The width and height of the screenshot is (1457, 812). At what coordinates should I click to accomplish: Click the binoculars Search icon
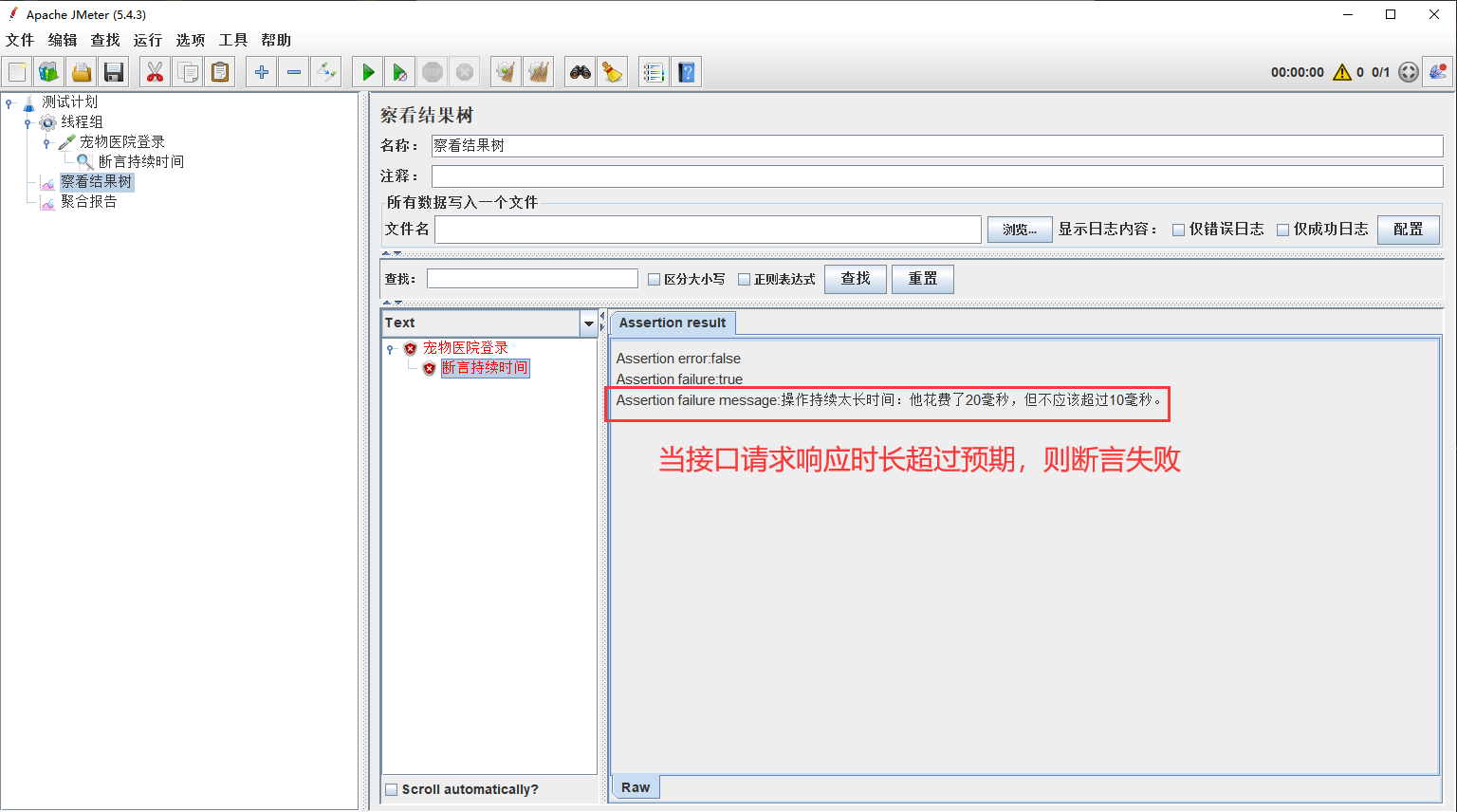pyautogui.click(x=581, y=72)
